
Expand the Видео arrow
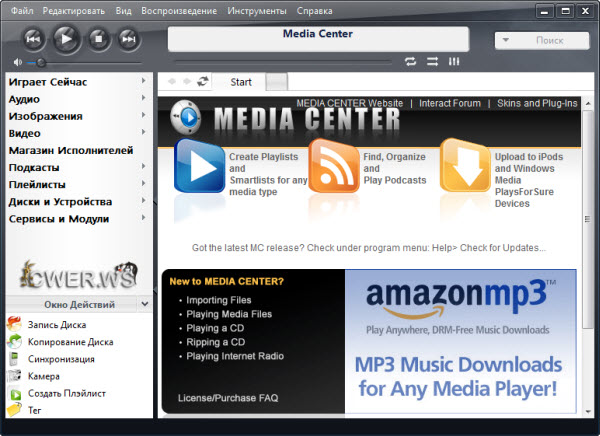[x=143, y=132]
